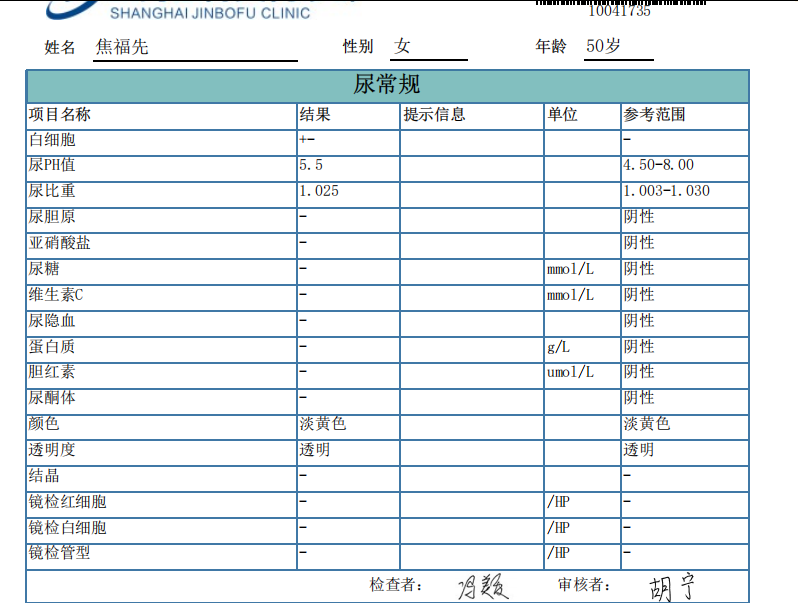The image size is (798, 603).
Task: Click the patient name field after 姓名
Action: (x=122, y=47)
